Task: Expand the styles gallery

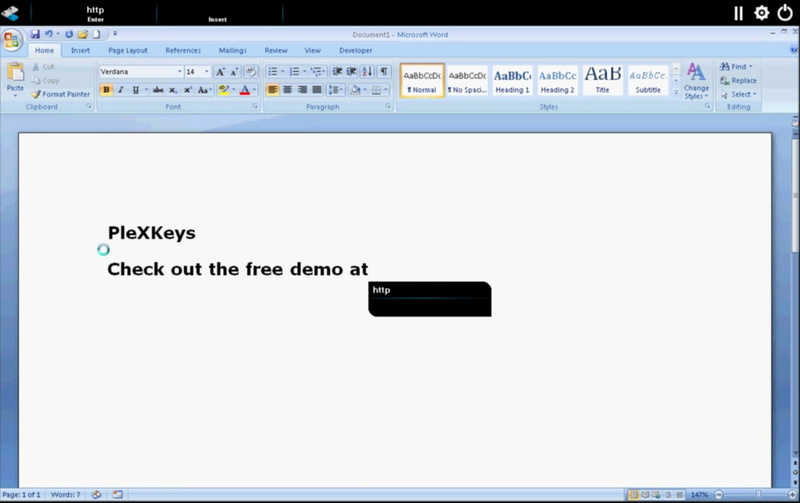Action: coord(676,93)
